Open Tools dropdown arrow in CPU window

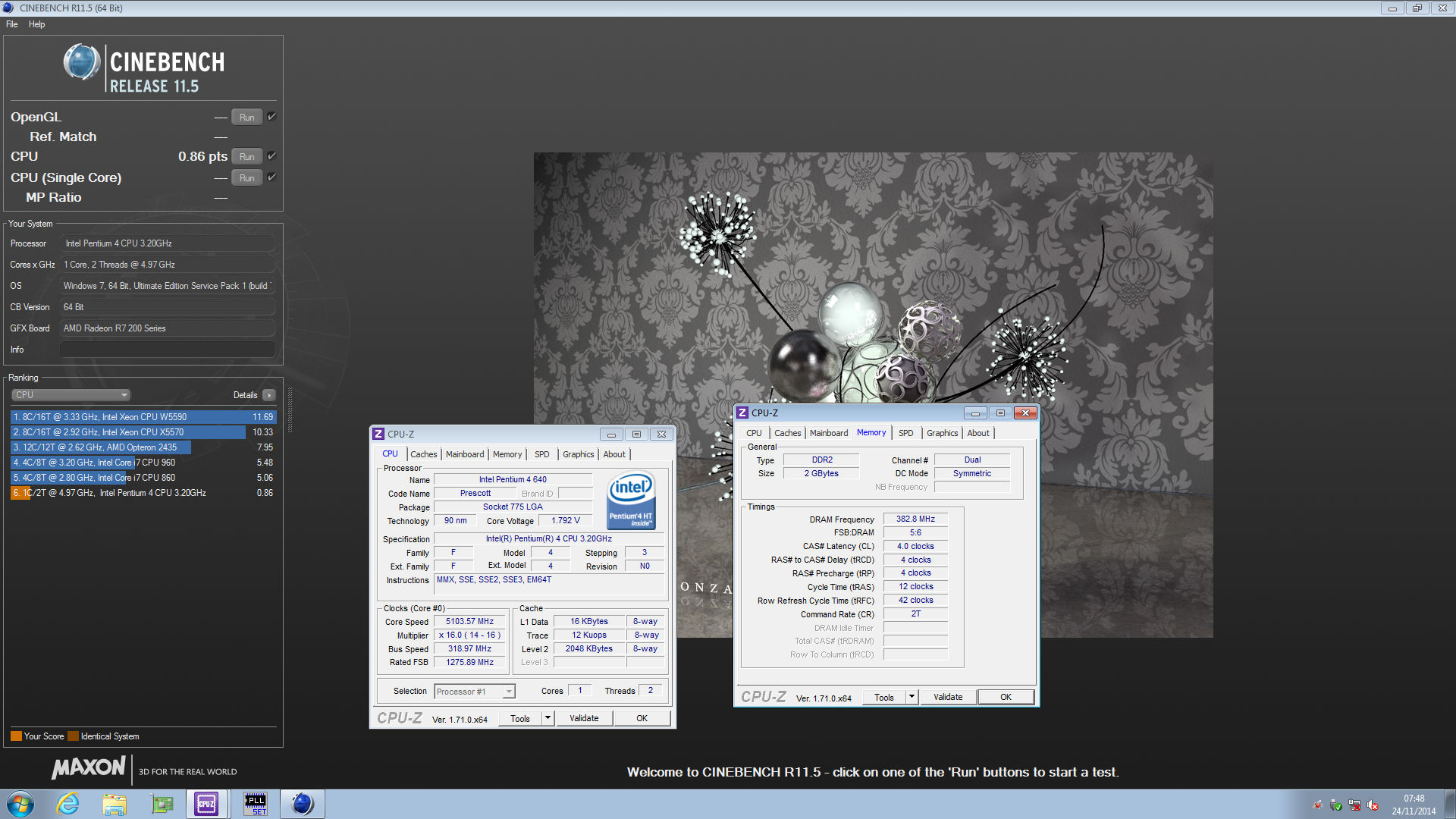point(548,718)
